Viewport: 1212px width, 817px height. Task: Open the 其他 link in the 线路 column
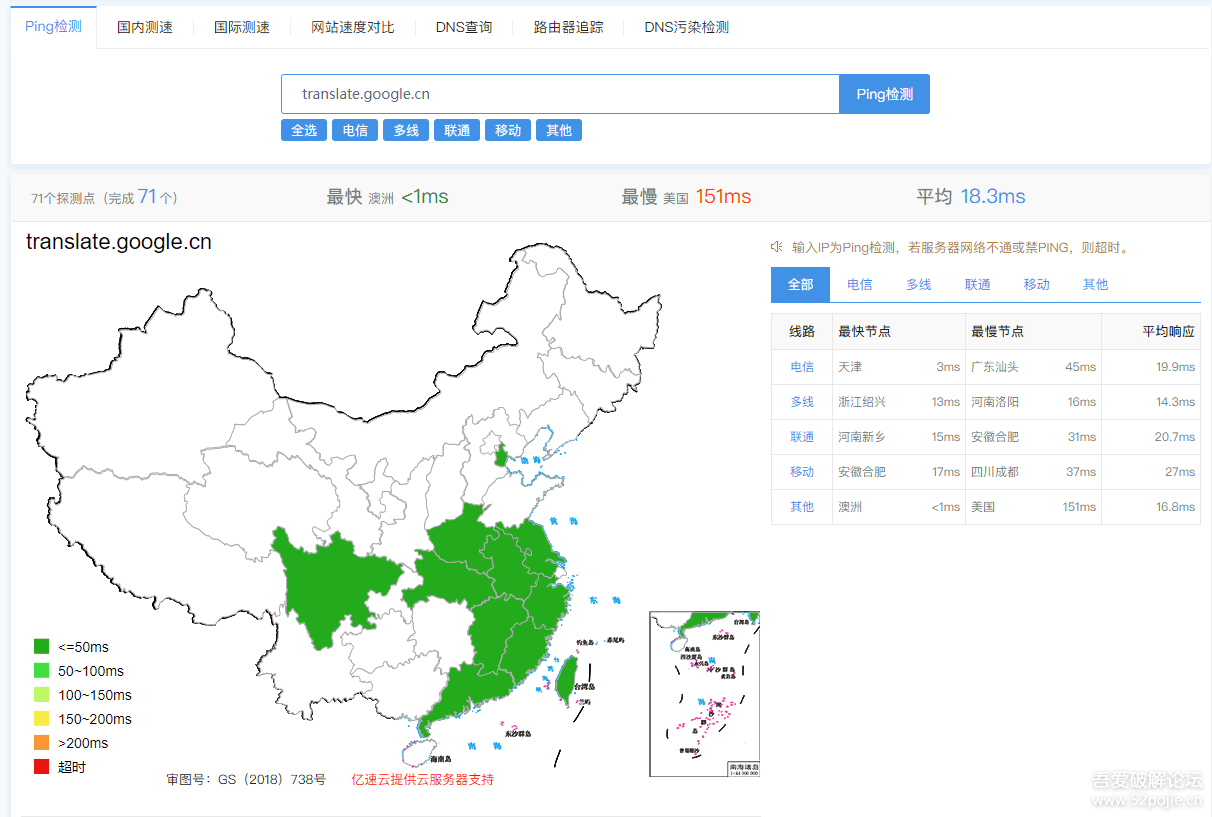click(802, 507)
